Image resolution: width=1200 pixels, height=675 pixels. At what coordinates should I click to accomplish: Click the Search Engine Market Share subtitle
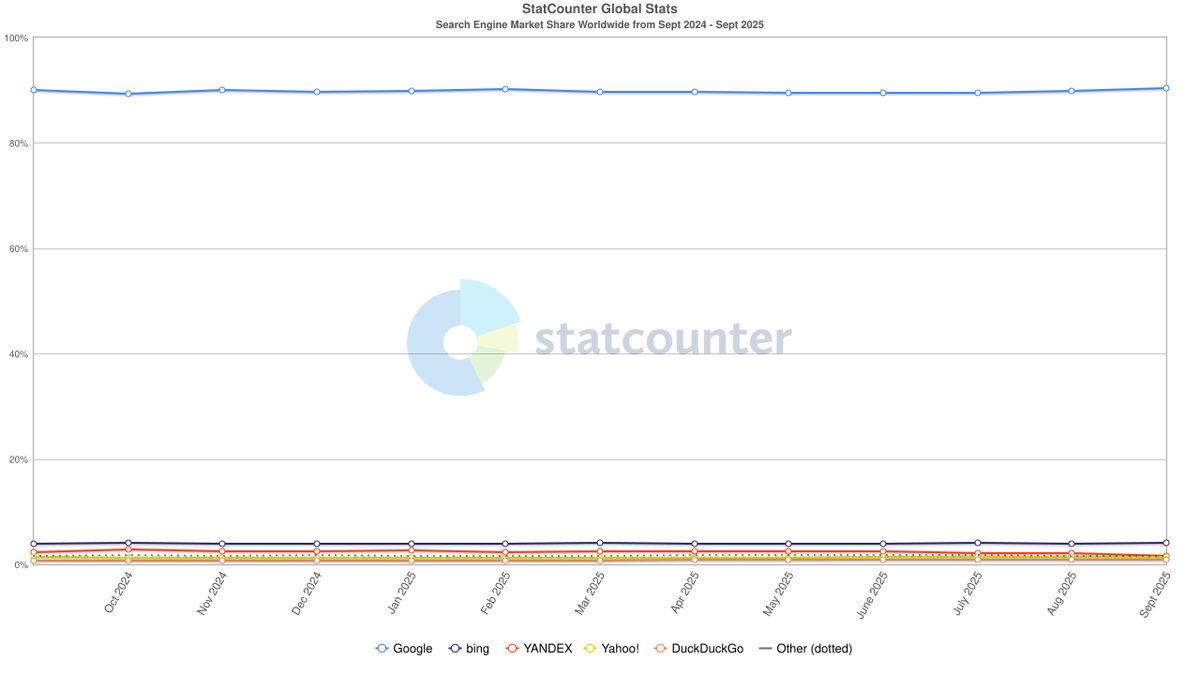[599, 24]
